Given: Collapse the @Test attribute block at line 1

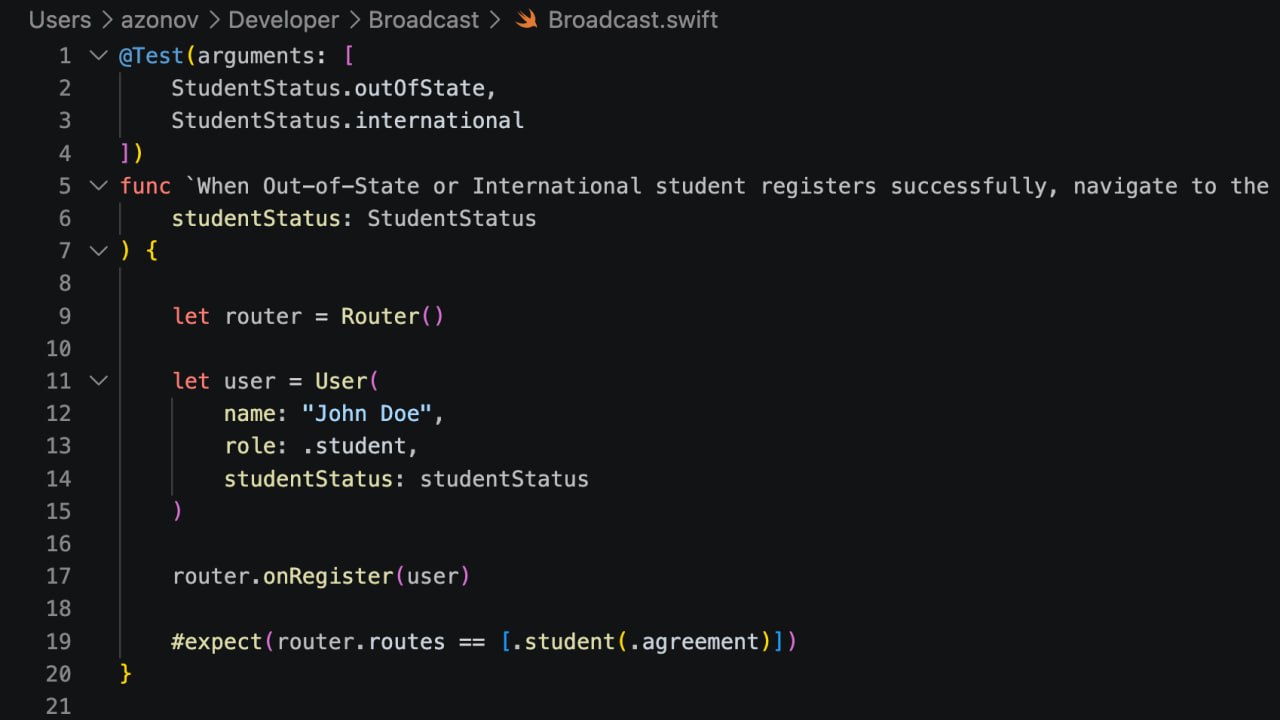Looking at the screenshot, I should 98,55.
